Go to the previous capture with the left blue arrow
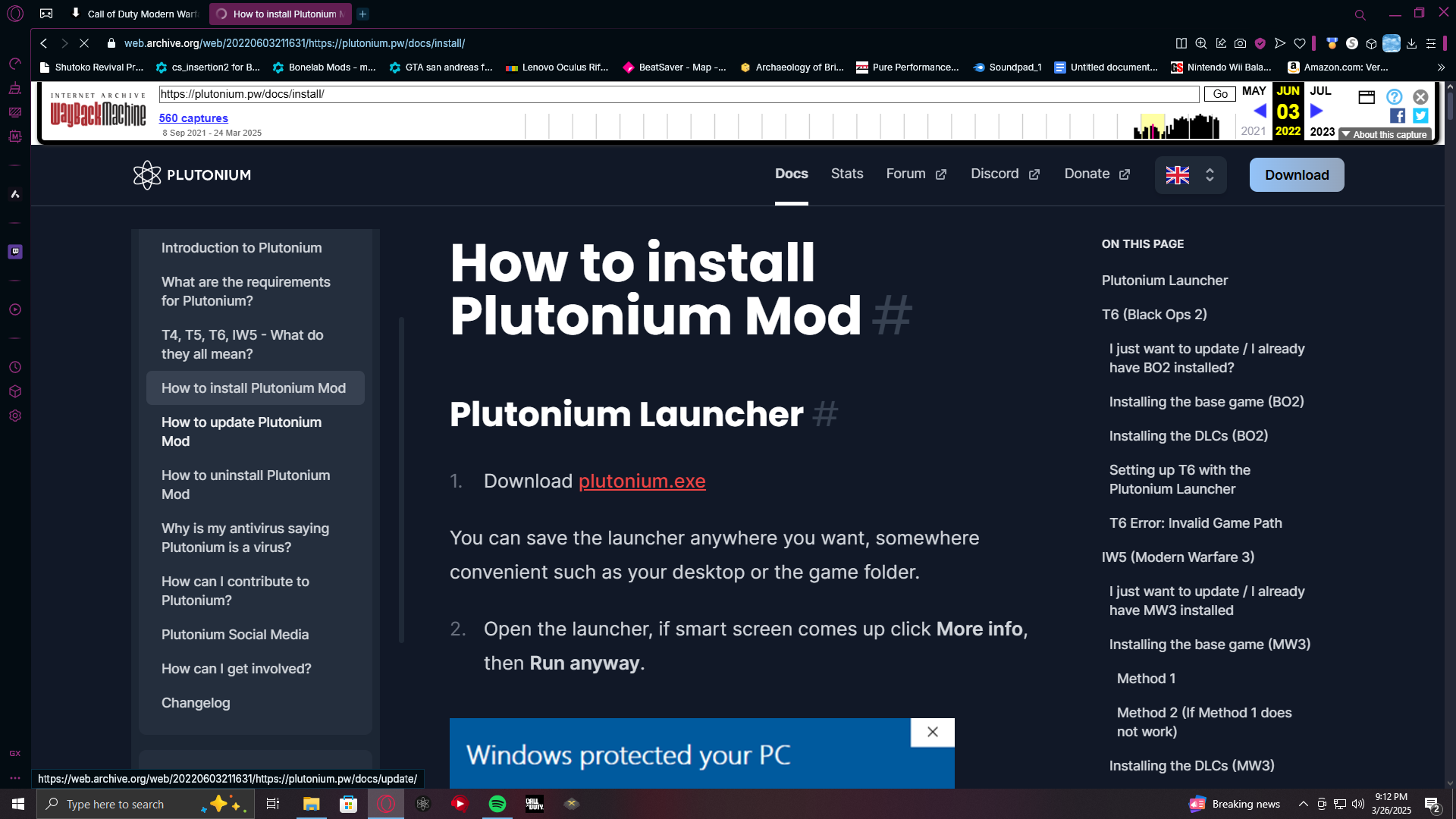Viewport: 1456px width, 819px height. (1260, 111)
